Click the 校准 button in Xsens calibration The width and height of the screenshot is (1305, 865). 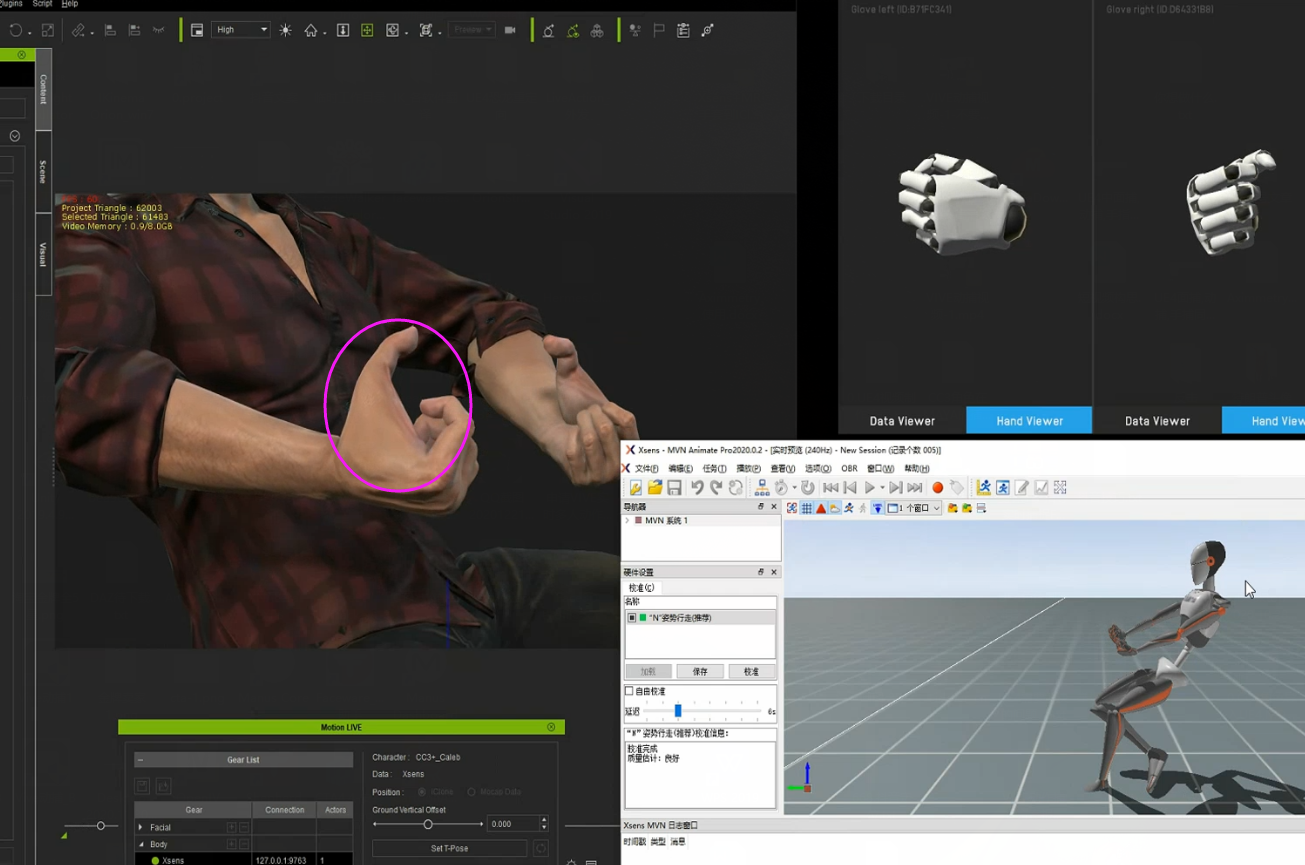[751, 672]
